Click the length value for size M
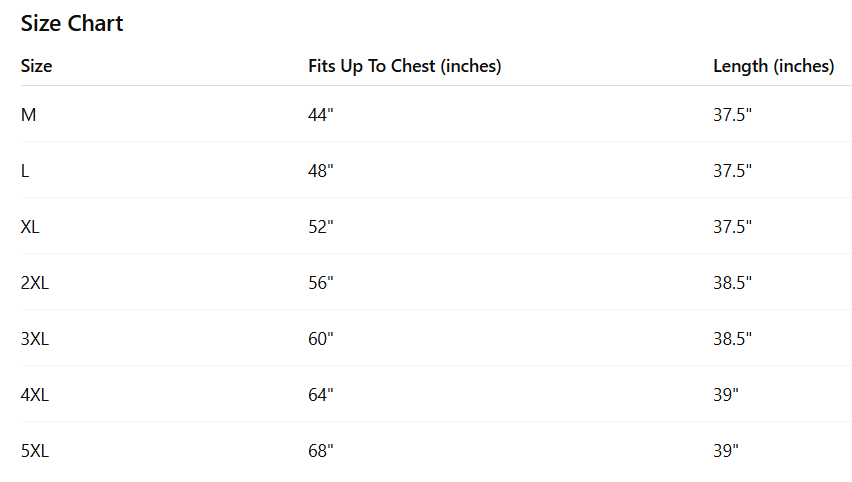Viewport: 852px width, 482px height. pos(732,115)
